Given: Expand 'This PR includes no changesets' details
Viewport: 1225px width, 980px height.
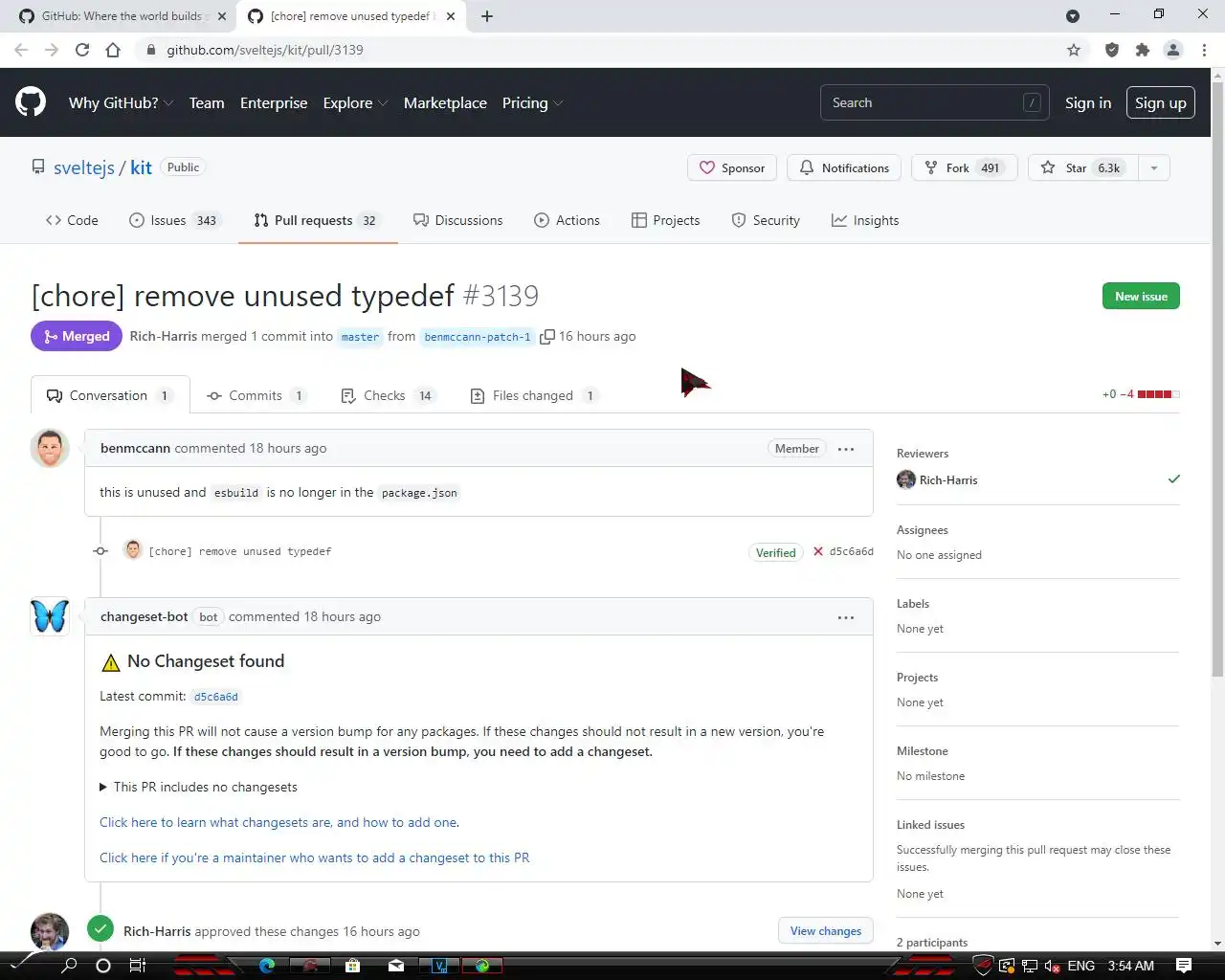Looking at the screenshot, I should coord(198,787).
